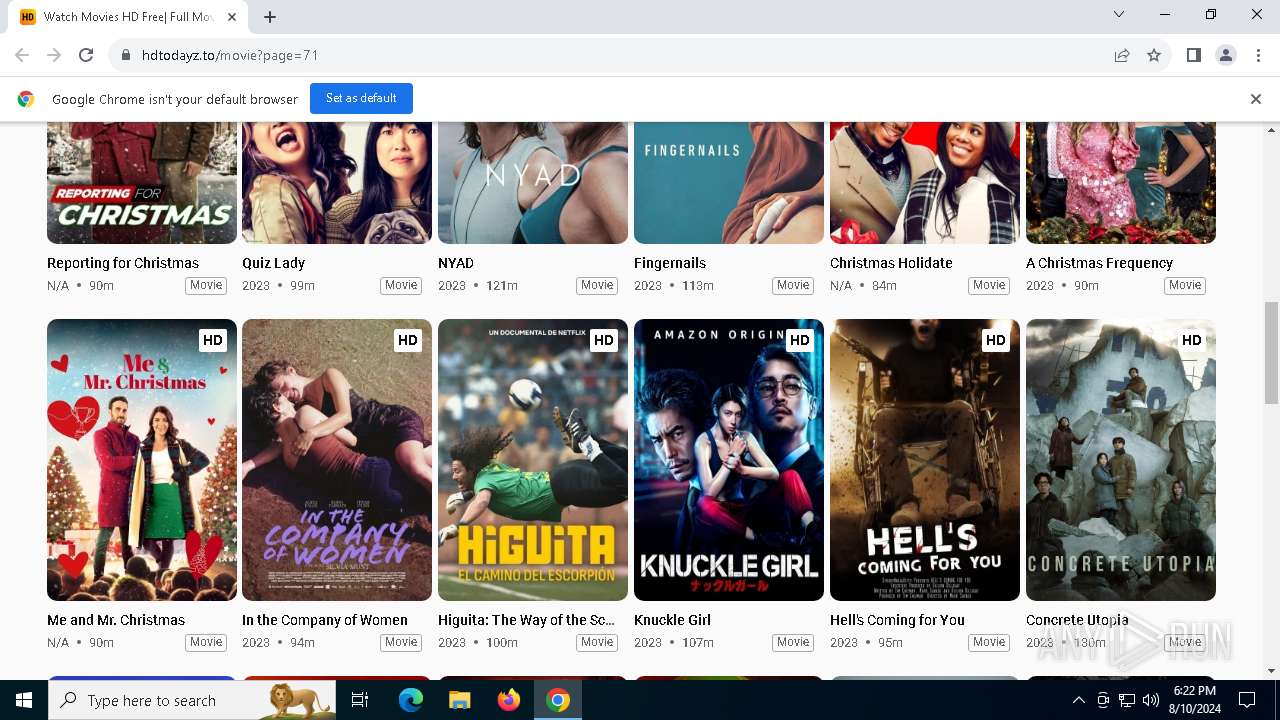Click HD badge on Higuita poster

[604, 340]
